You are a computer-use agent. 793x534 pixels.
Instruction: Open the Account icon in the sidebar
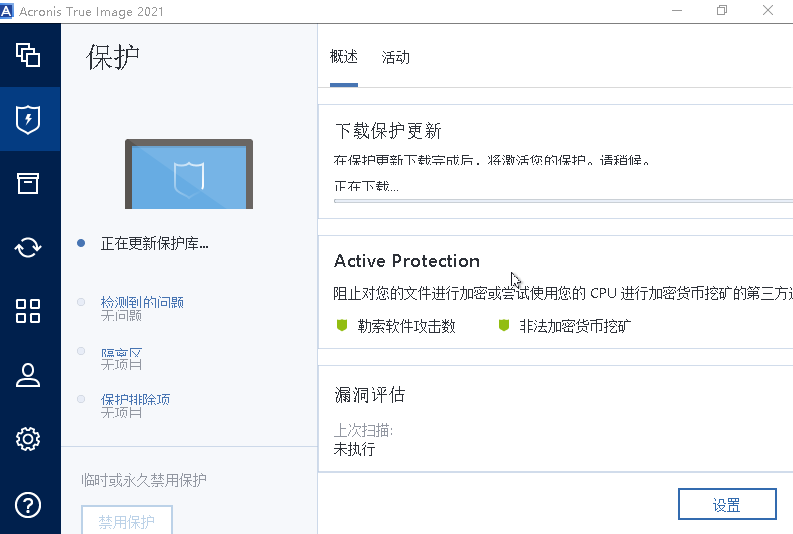tap(28, 375)
